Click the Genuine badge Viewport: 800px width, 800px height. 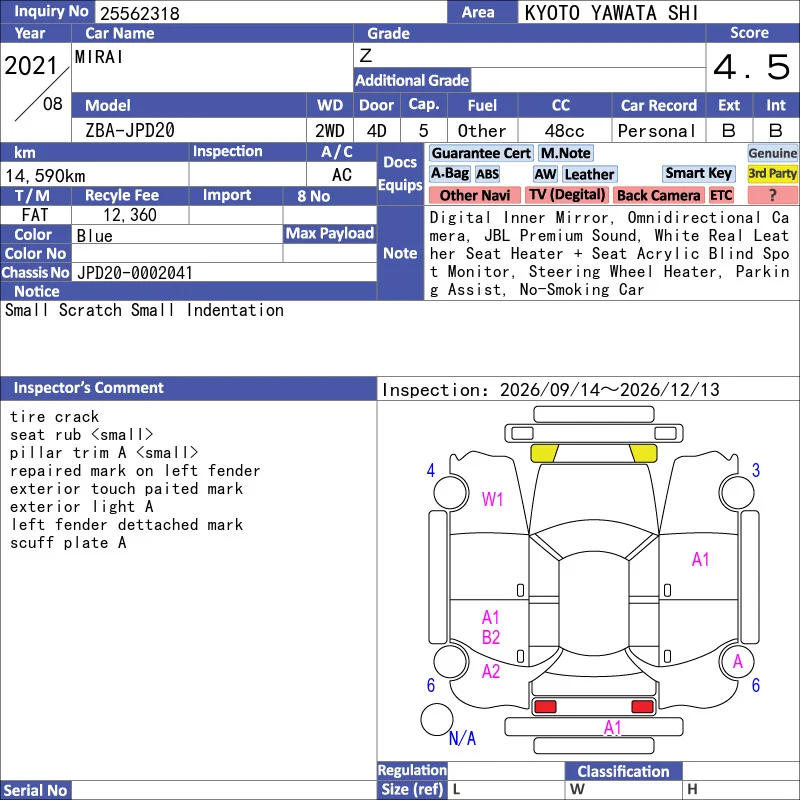click(x=772, y=153)
